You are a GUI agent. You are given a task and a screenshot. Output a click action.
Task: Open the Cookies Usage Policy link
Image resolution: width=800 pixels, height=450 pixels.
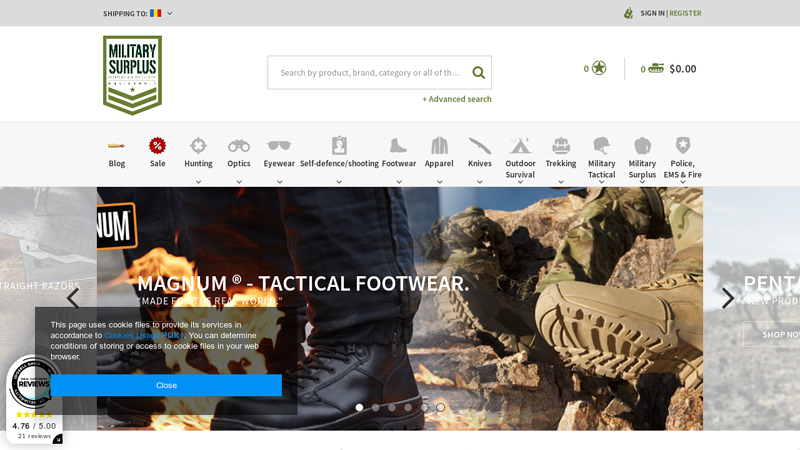144,335
